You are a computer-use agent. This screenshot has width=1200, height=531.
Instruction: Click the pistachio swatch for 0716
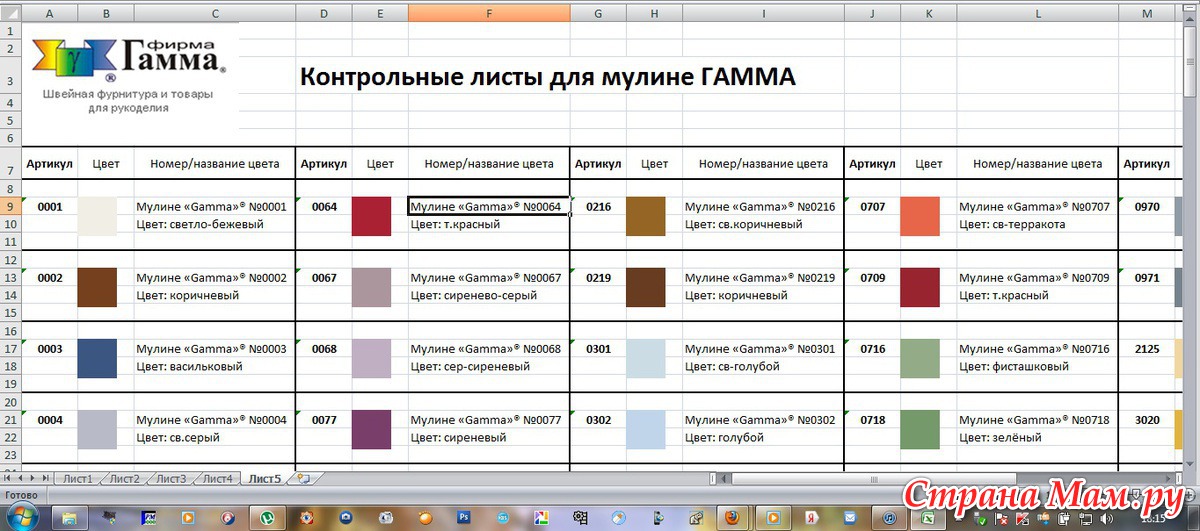click(920, 358)
